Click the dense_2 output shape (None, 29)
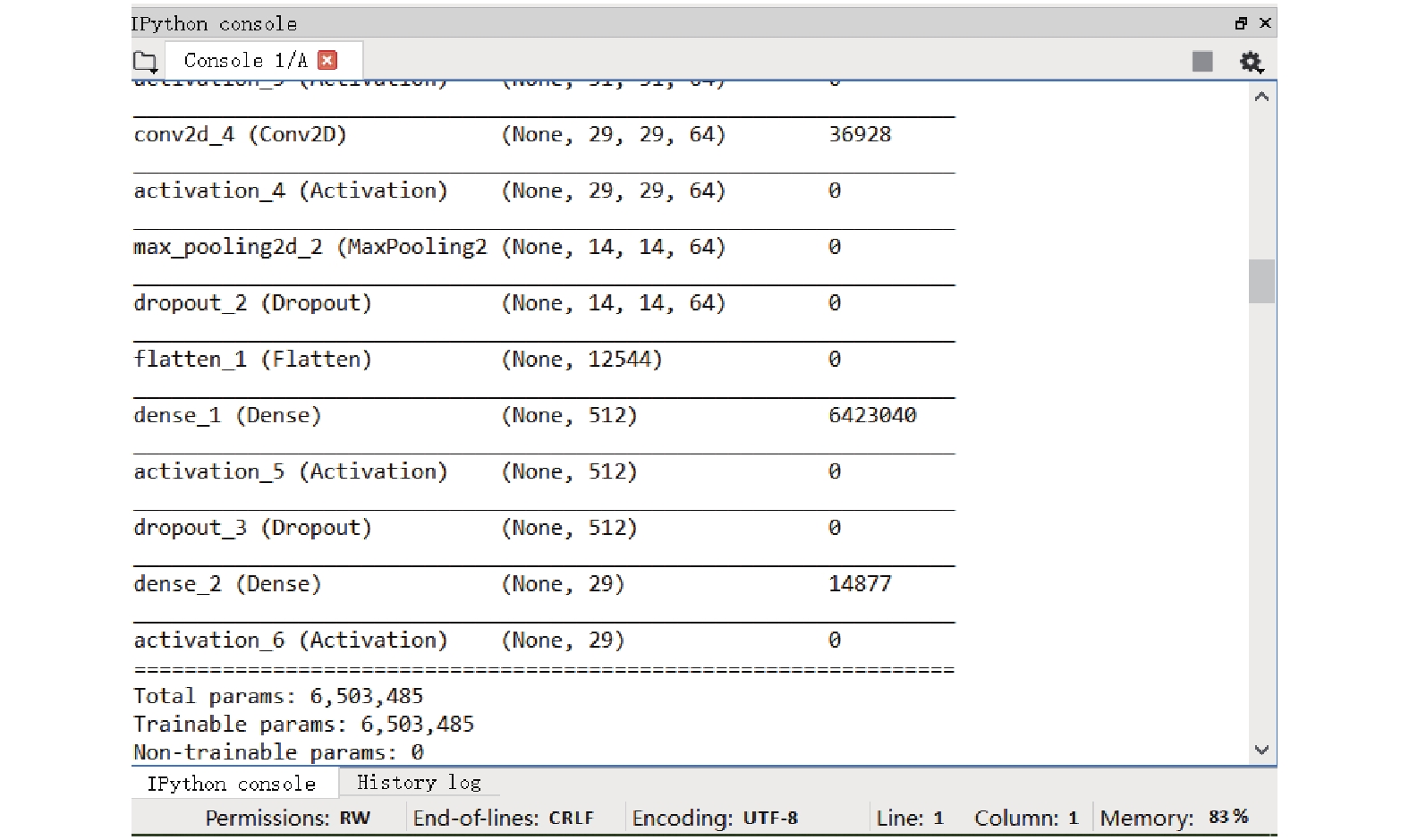1409x840 pixels. tap(563, 584)
